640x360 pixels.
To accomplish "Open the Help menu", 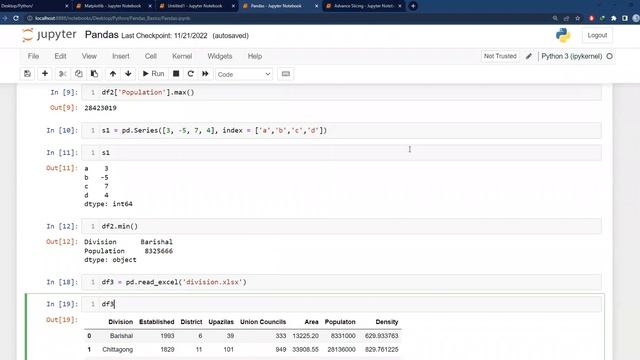I will point(255,56).
